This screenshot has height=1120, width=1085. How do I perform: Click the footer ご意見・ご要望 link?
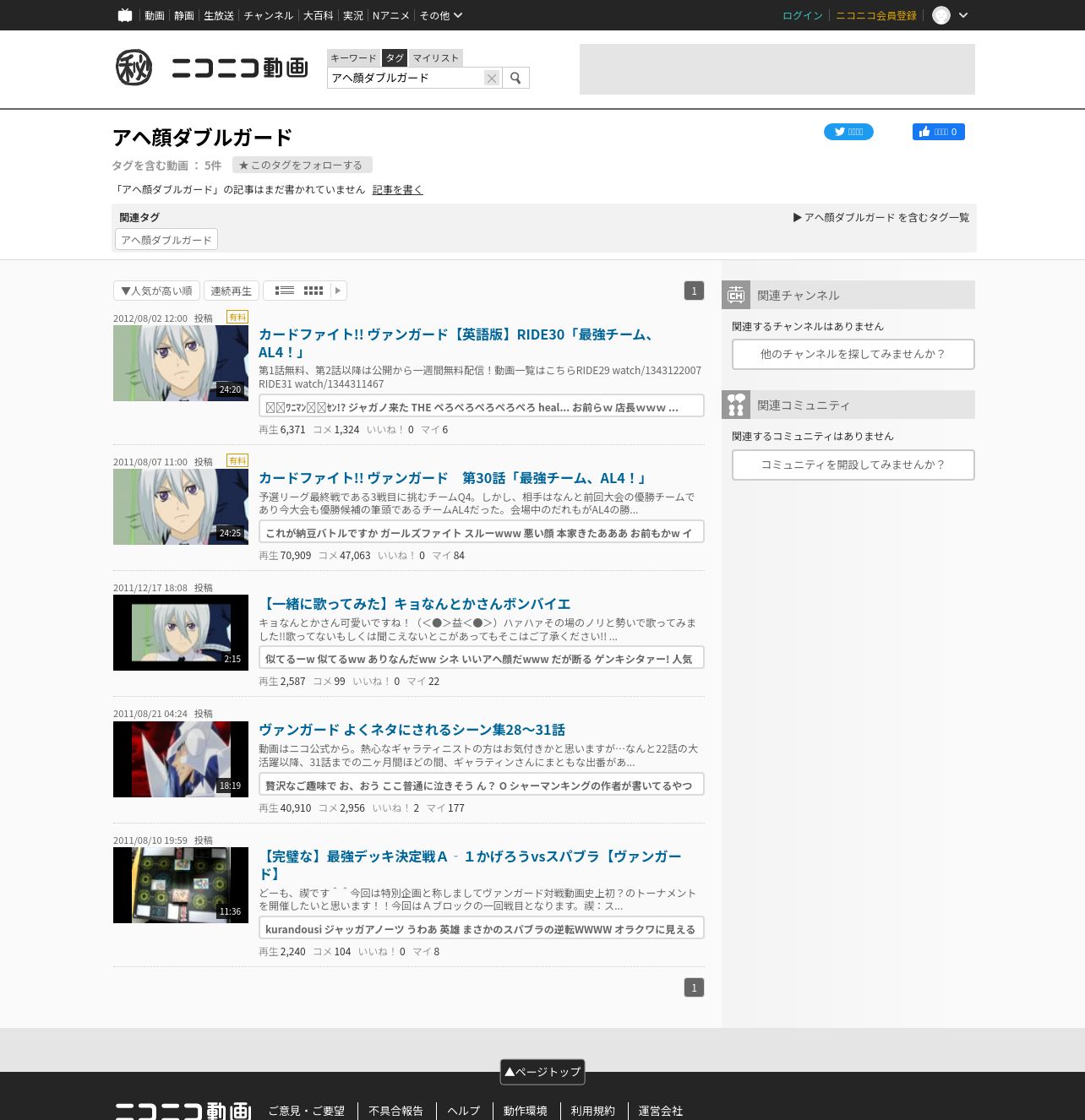coord(307,1111)
